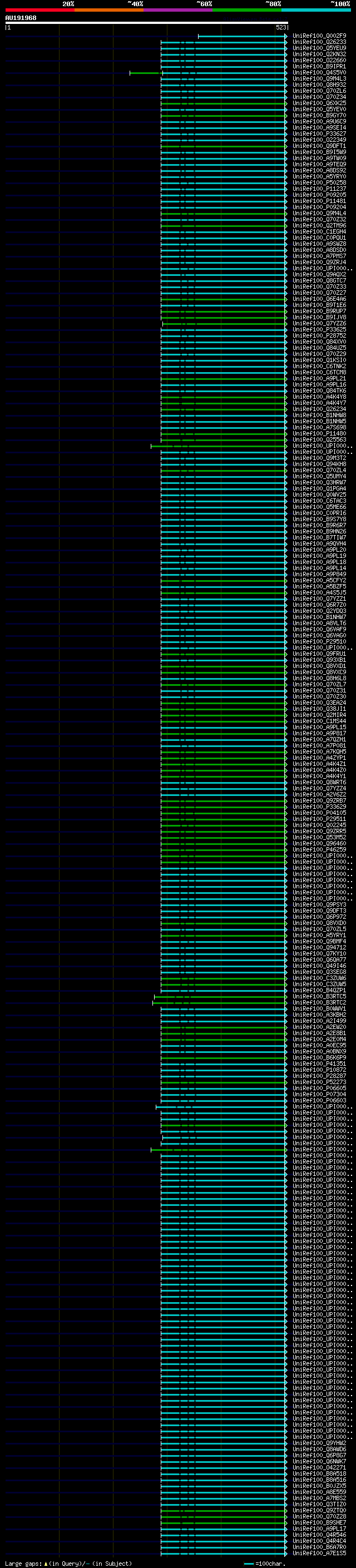Screen dimensions: 356x1568
Task: Select hit UniRef100_C1MS44
Action: pyautogui.click(x=319, y=721)
